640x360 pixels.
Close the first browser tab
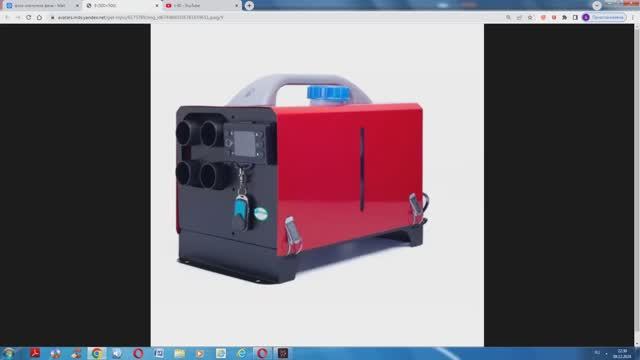coord(77,6)
